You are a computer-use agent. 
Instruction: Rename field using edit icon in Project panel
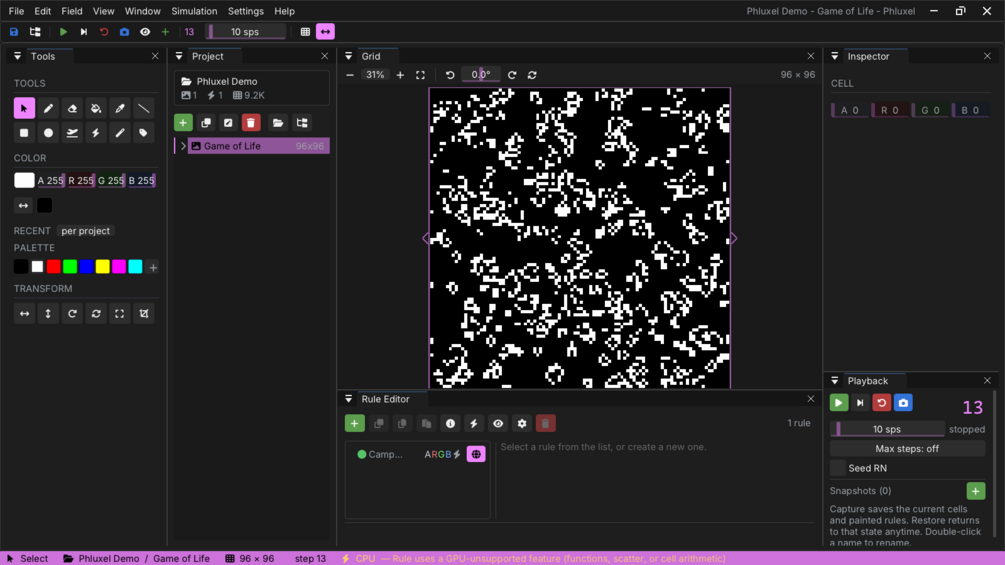[228, 122]
